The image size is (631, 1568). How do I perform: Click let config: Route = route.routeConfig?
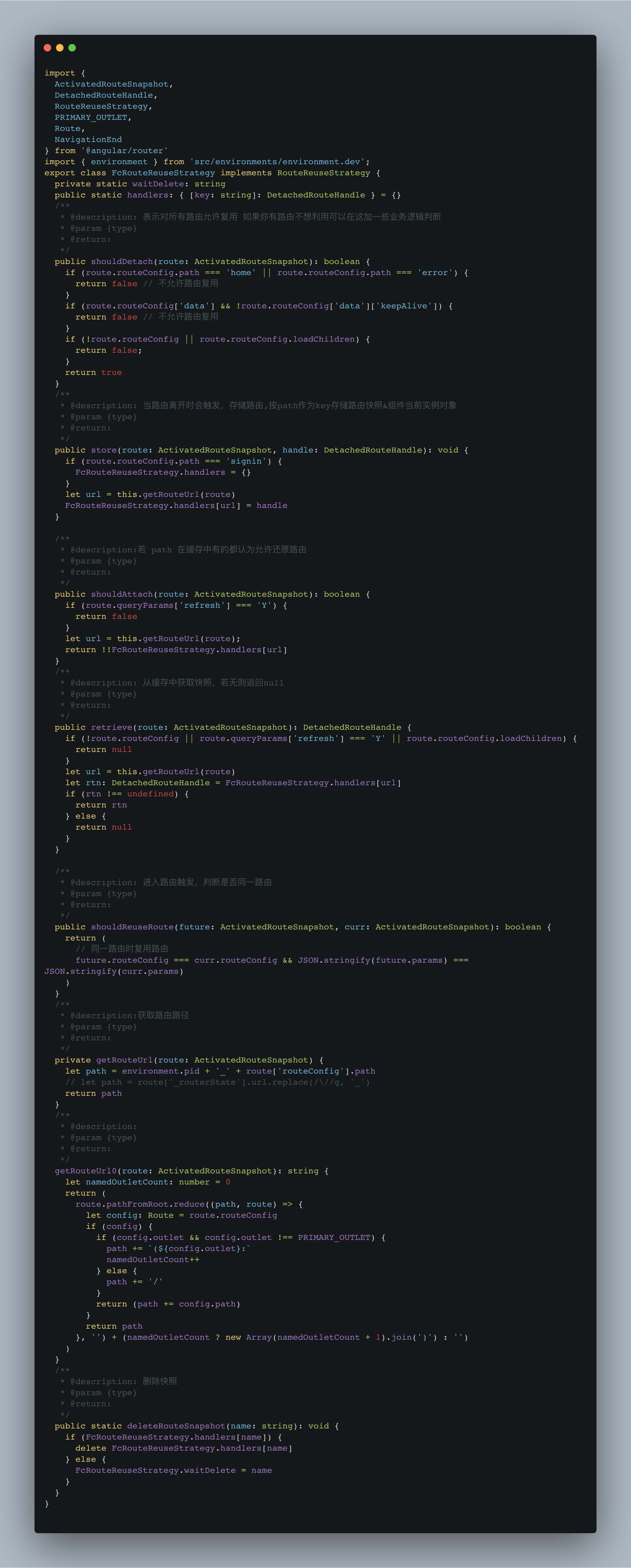point(181,1215)
